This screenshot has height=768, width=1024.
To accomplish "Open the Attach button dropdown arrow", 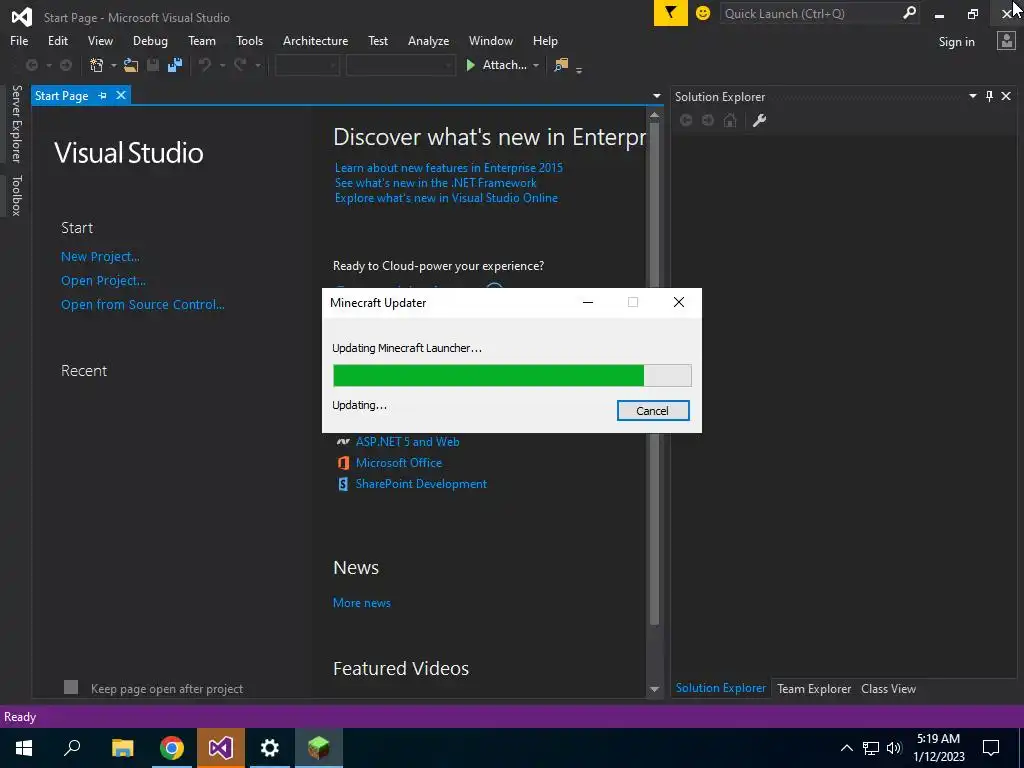I will click(x=536, y=65).
